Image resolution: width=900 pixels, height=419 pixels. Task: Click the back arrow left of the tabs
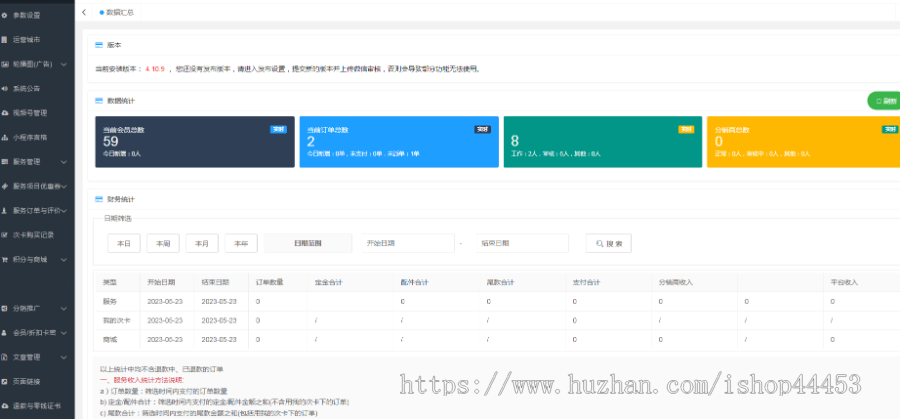[84, 12]
